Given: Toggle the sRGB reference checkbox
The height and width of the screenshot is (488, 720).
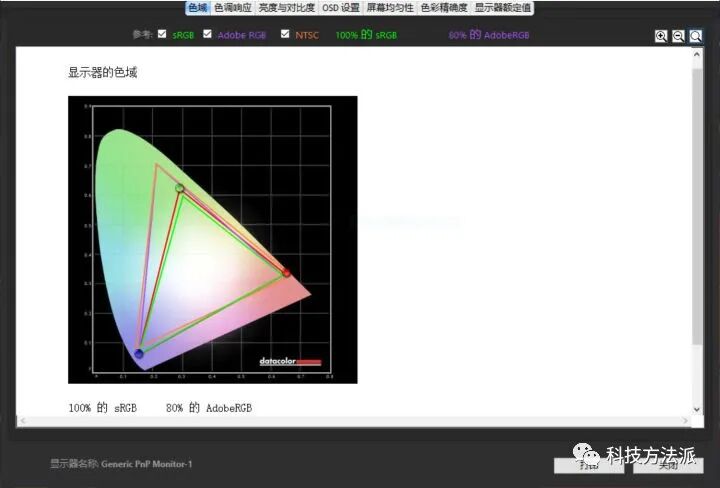Looking at the screenshot, I should (x=162, y=34).
